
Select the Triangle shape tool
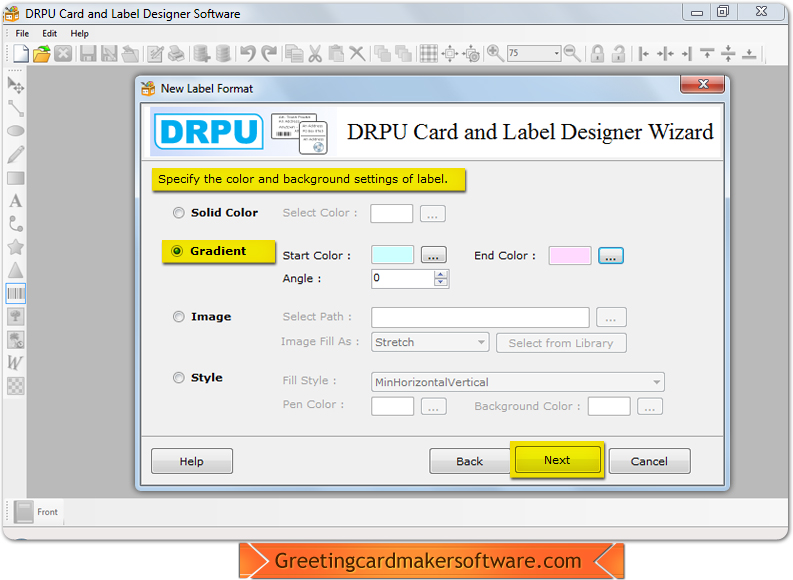[x=16, y=271]
